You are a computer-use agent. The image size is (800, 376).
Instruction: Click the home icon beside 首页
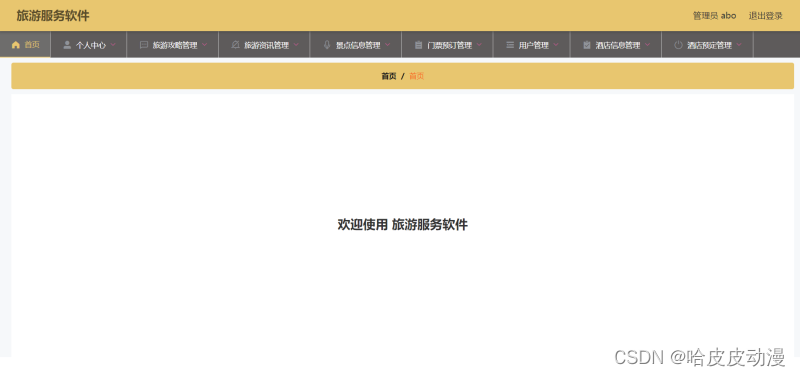(x=15, y=45)
